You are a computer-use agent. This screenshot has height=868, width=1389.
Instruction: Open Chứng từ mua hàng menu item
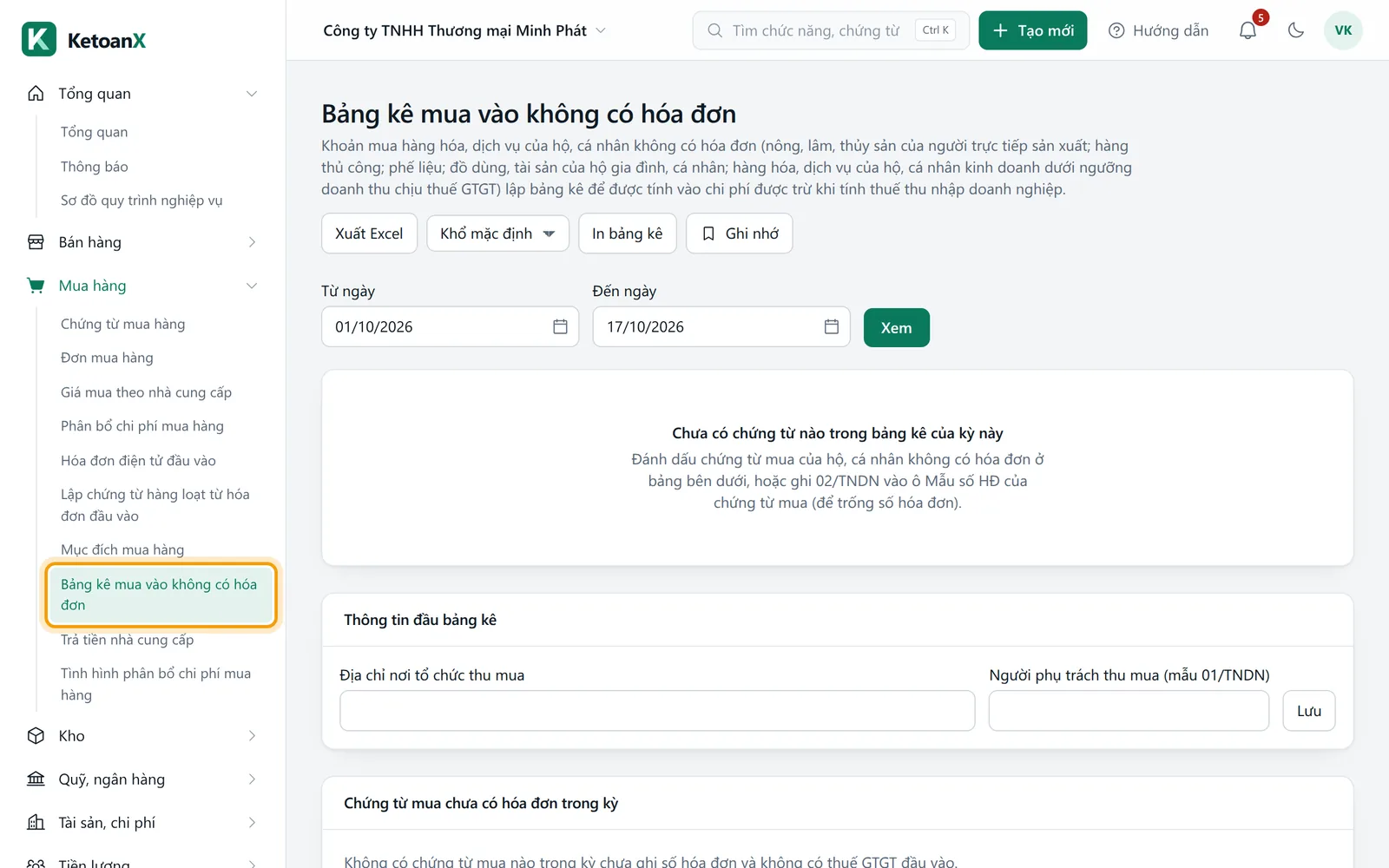pos(123,324)
